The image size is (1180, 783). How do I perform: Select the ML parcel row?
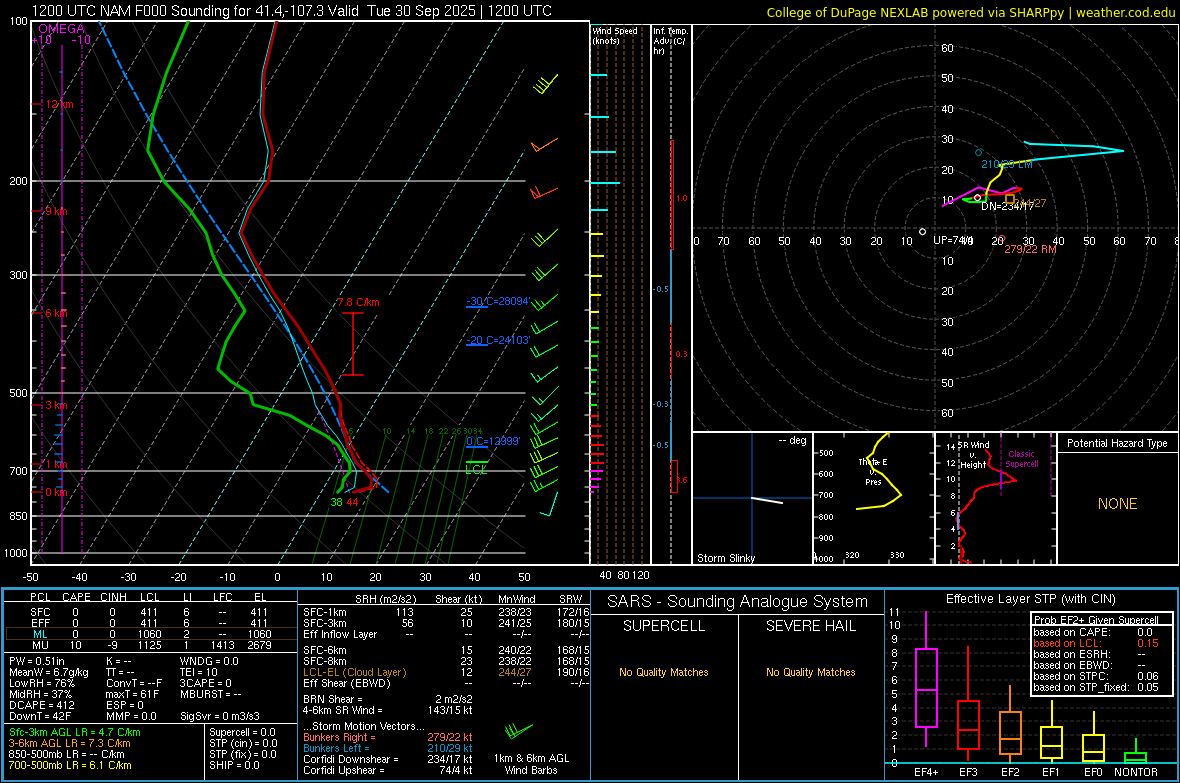(x=150, y=635)
